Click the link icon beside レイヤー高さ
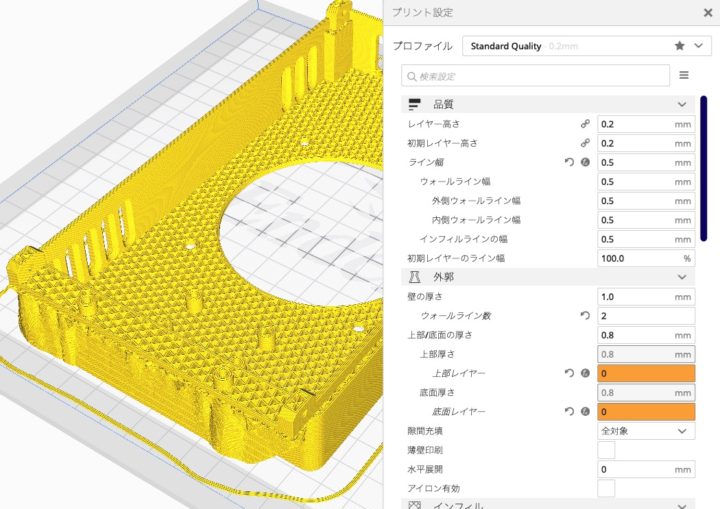 [x=585, y=124]
